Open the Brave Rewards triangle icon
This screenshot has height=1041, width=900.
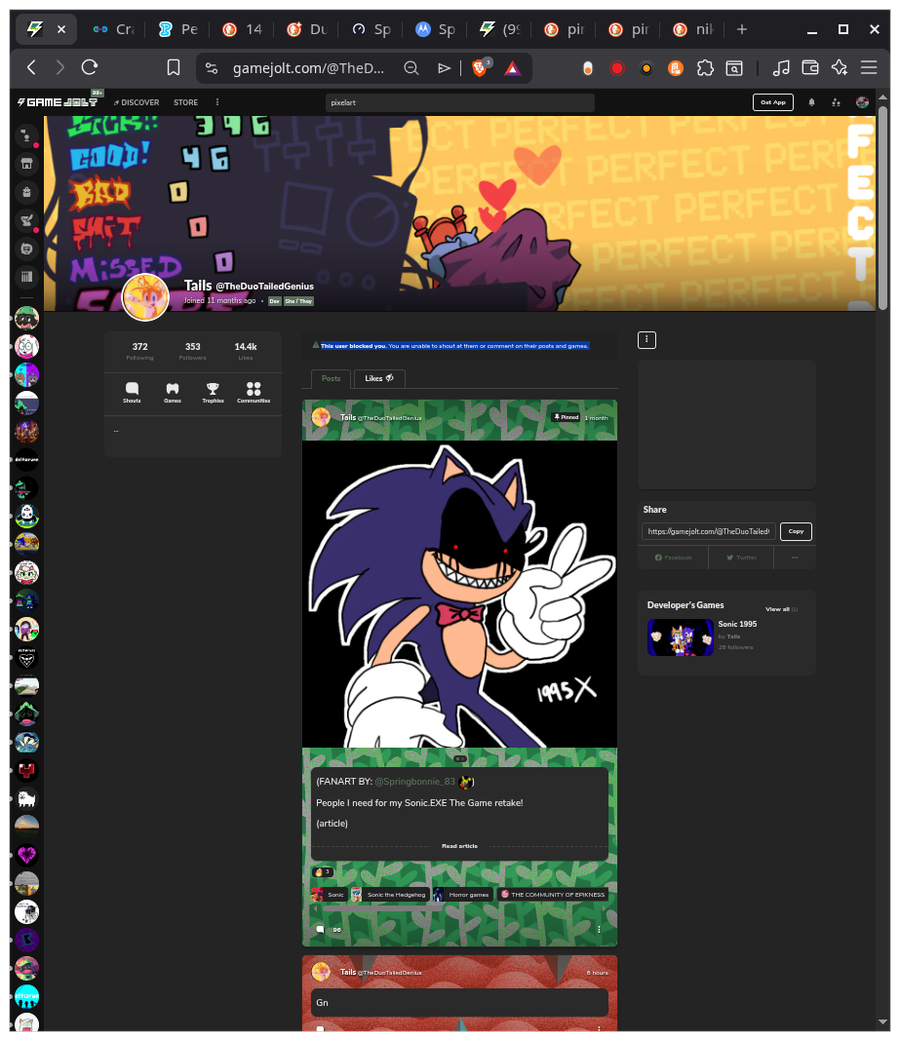[x=512, y=68]
